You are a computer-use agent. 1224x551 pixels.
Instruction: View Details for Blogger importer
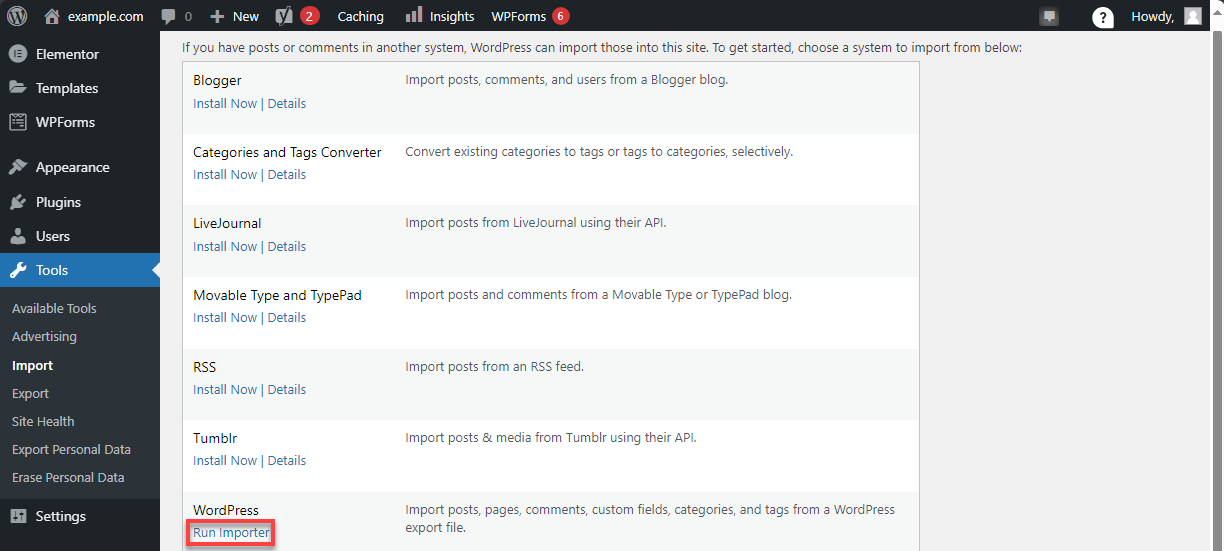[x=287, y=104]
